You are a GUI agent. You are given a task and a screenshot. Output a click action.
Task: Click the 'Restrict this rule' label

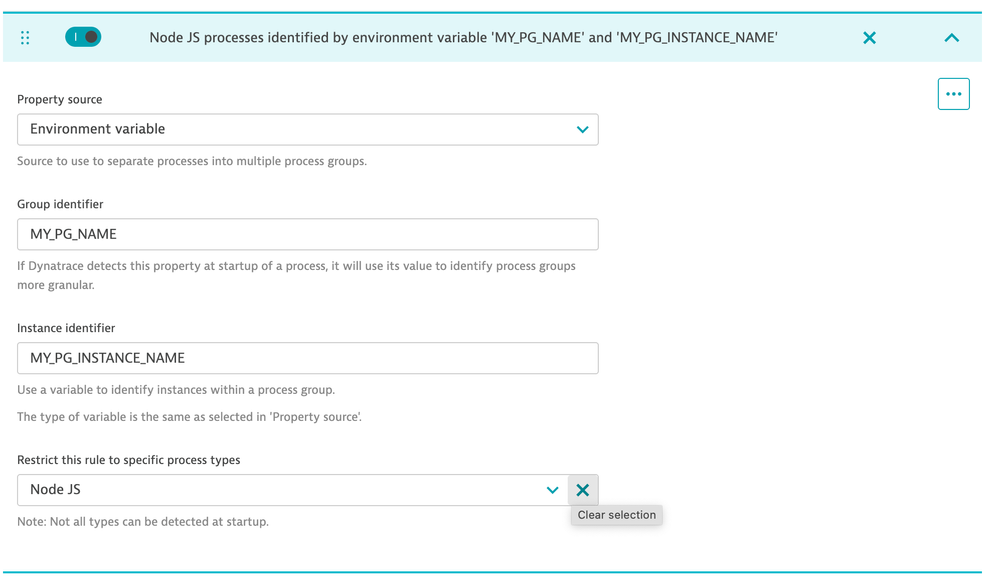pos(129,460)
